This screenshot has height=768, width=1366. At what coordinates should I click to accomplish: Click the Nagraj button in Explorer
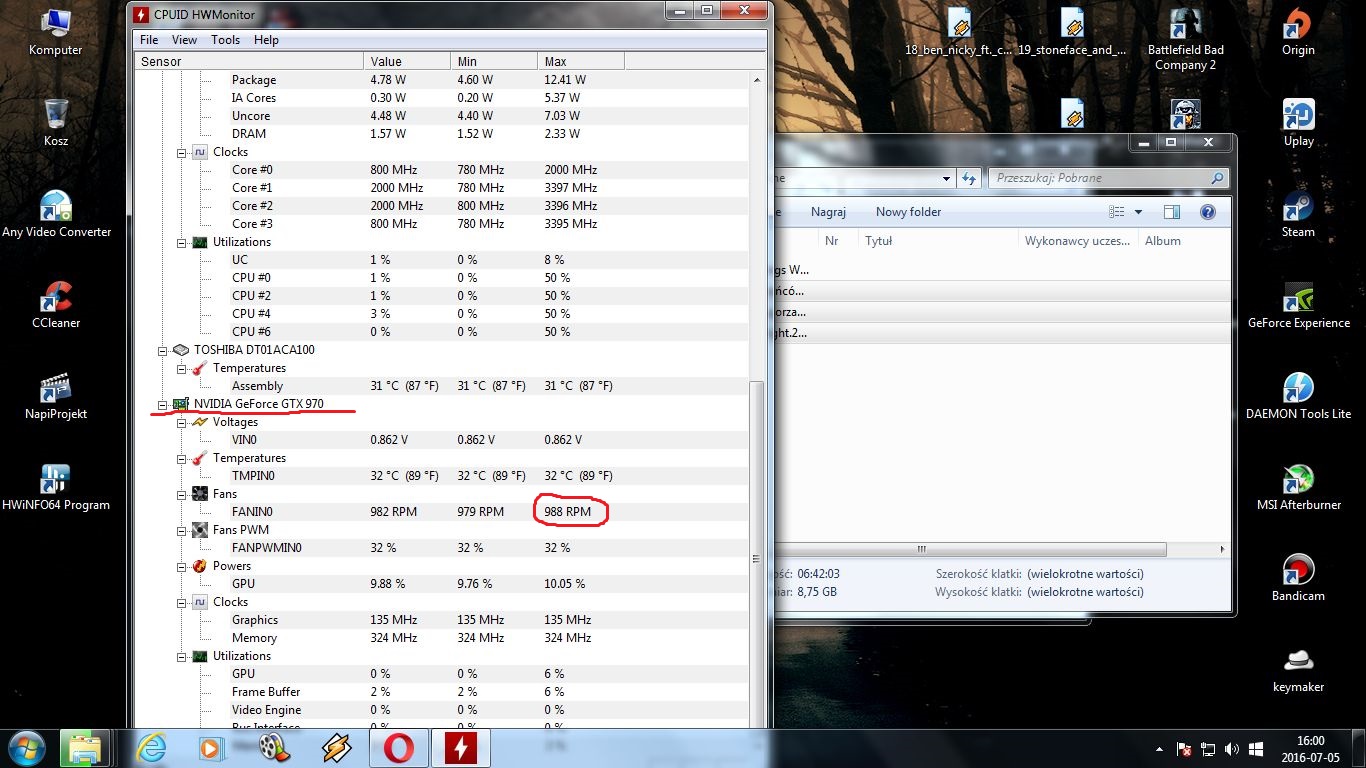click(828, 212)
